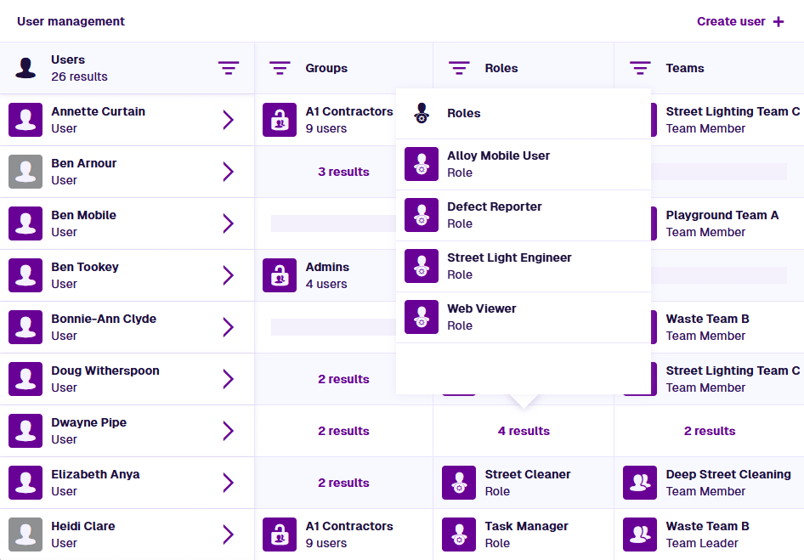Expand Annette Curtain's row chevron
804x560 pixels.
pos(228,120)
